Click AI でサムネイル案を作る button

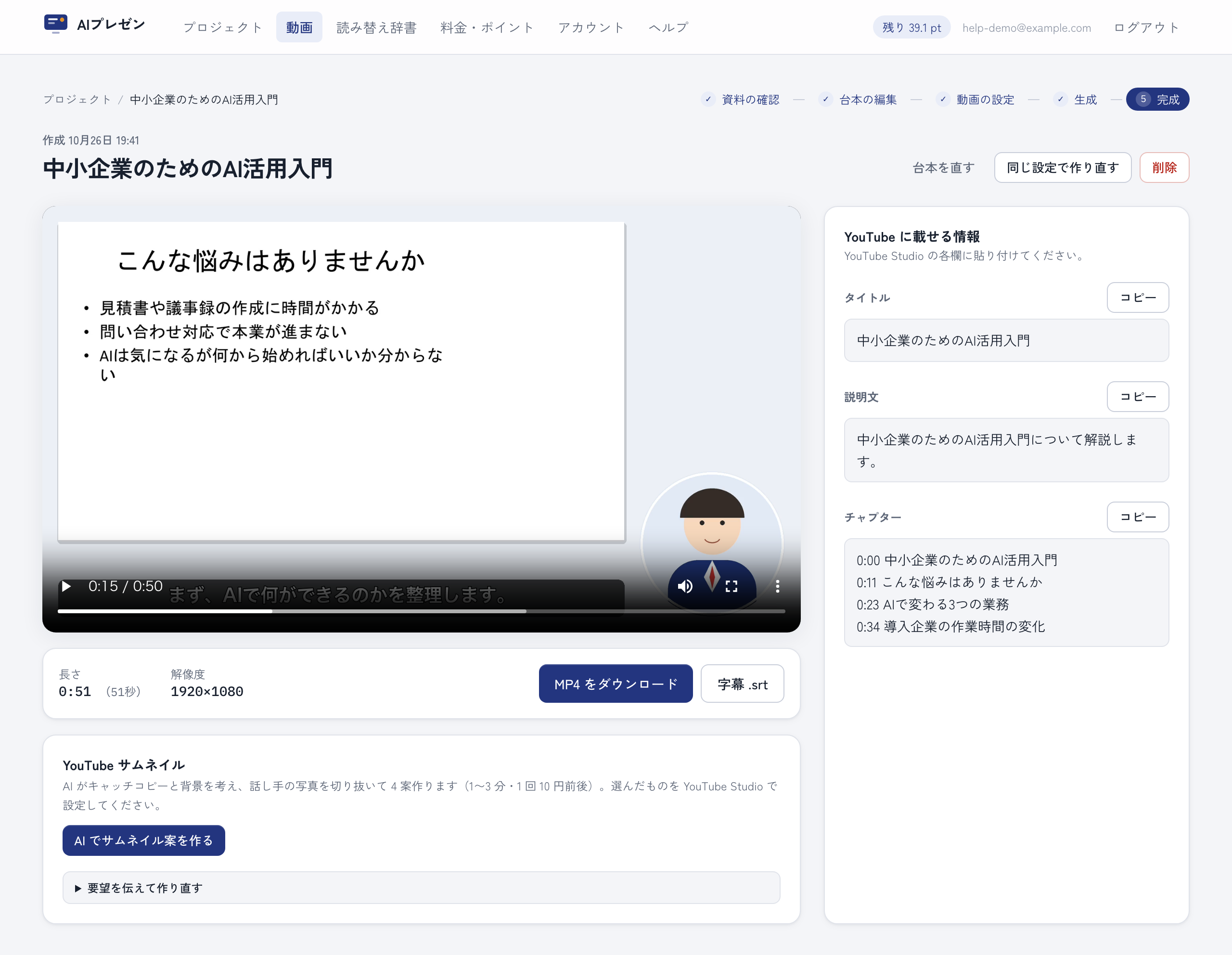143,840
